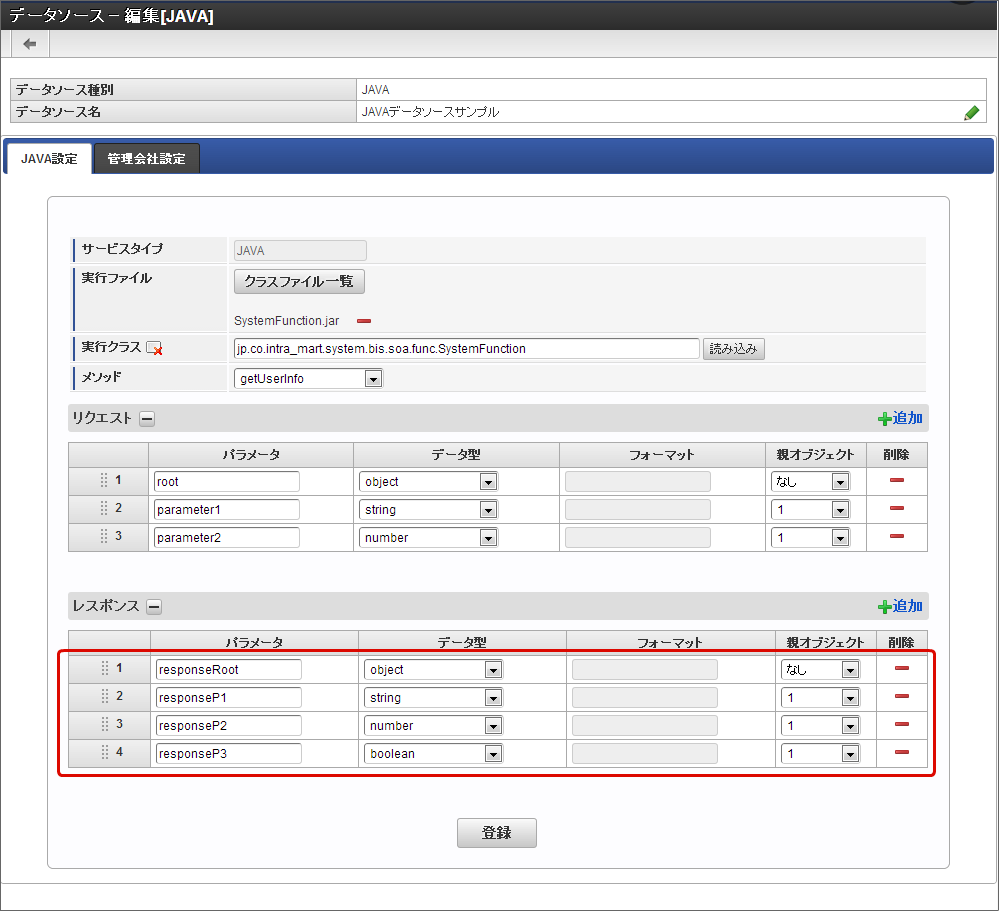The width and height of the screenshot is (999, 911).
Task: Collapse the リクエスト section
Action: point(146,419)
